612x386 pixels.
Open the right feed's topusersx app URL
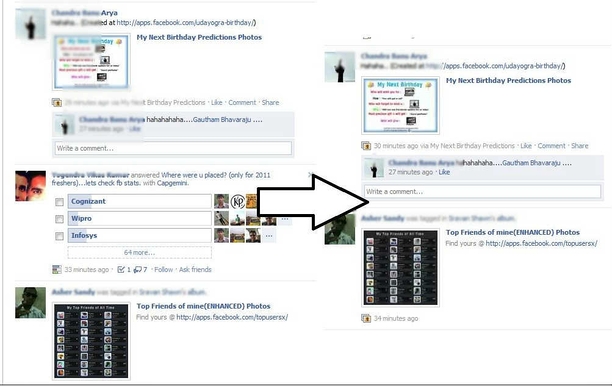541,244
